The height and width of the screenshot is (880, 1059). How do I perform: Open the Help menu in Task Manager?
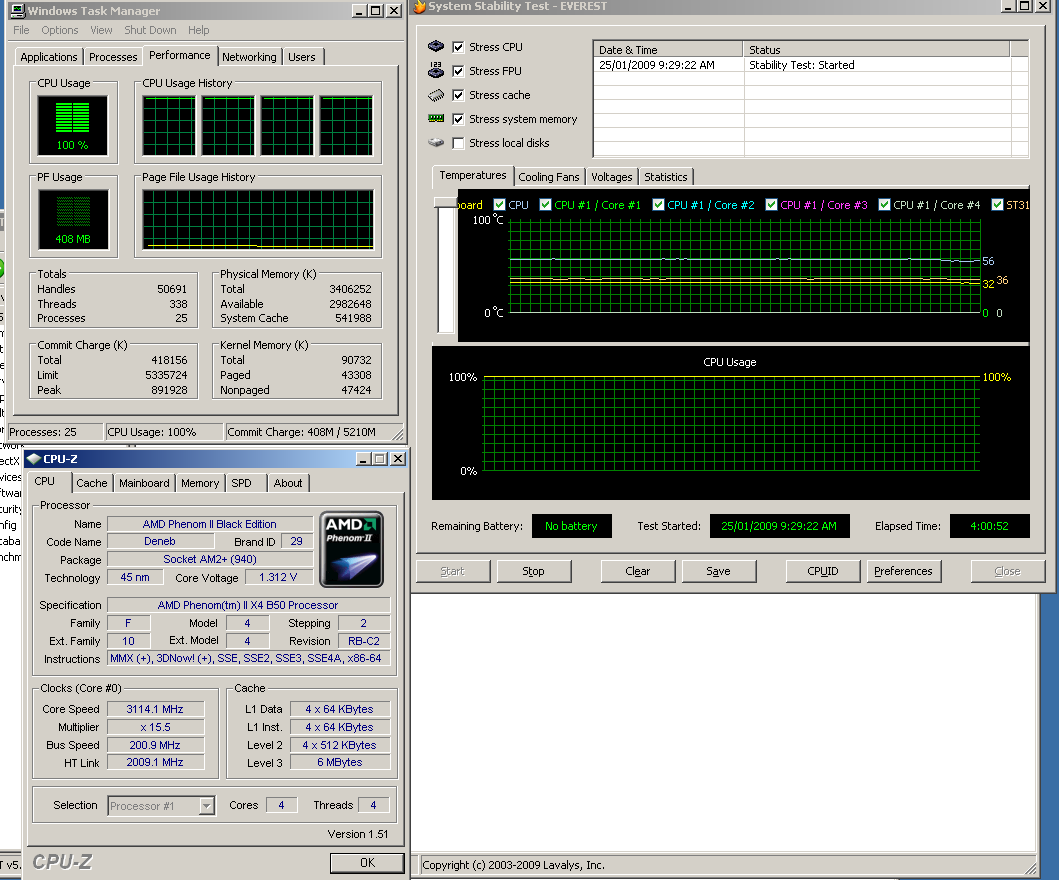199,30
